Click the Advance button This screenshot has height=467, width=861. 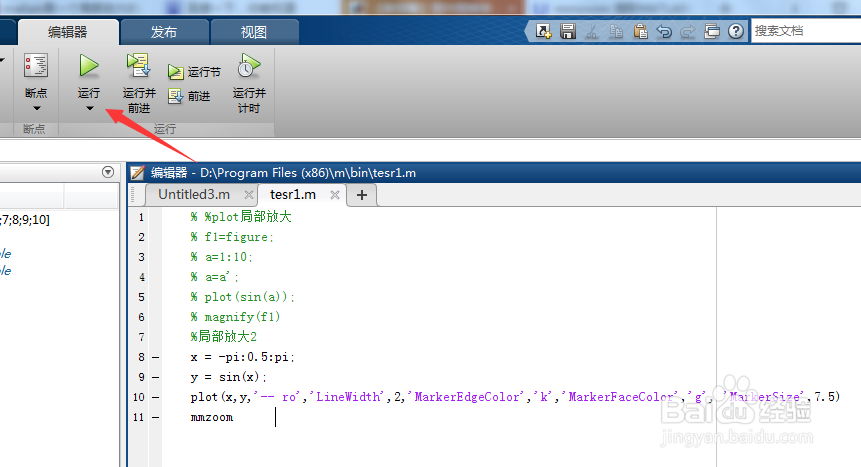coord(189,96)
